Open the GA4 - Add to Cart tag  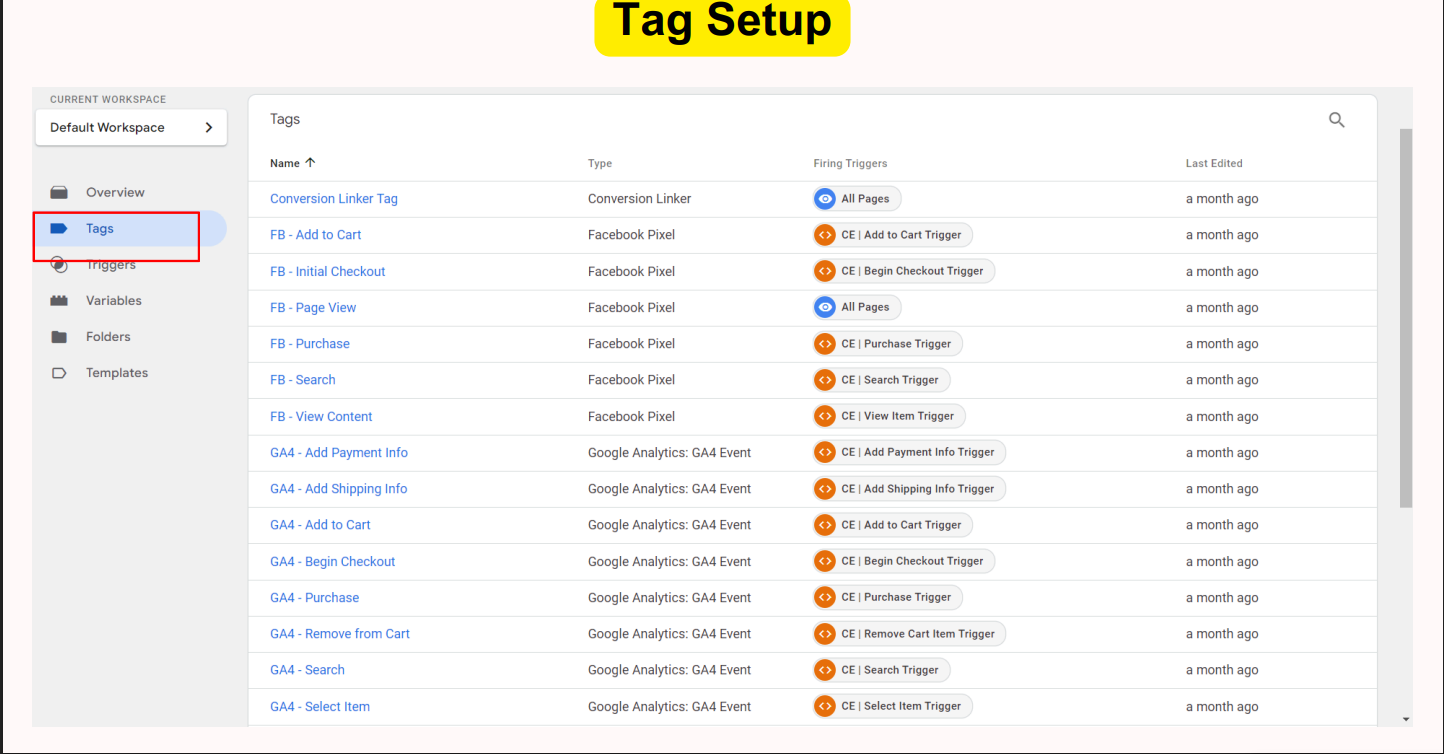[x=320, y=525]
